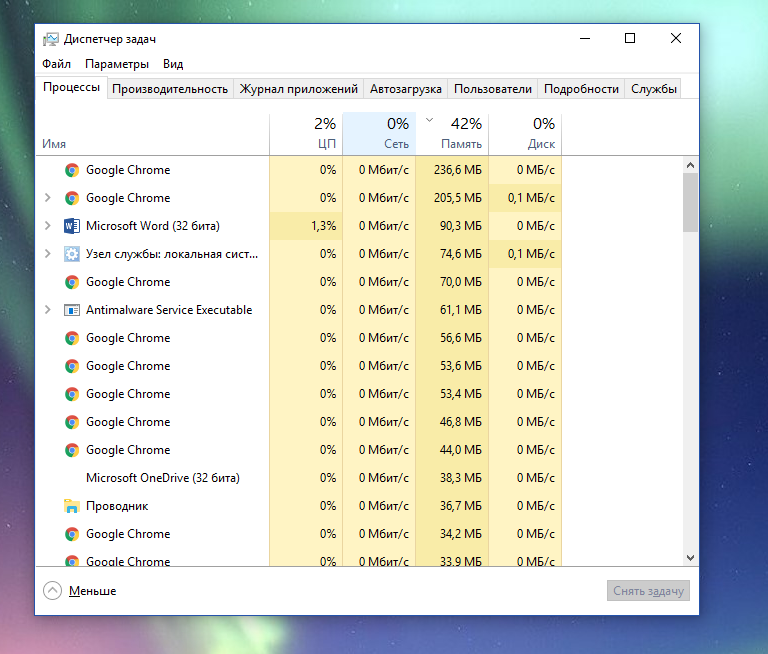
Task: Expand the Microsoft Word (32 бита) process
Action: (x=48, y=226)
